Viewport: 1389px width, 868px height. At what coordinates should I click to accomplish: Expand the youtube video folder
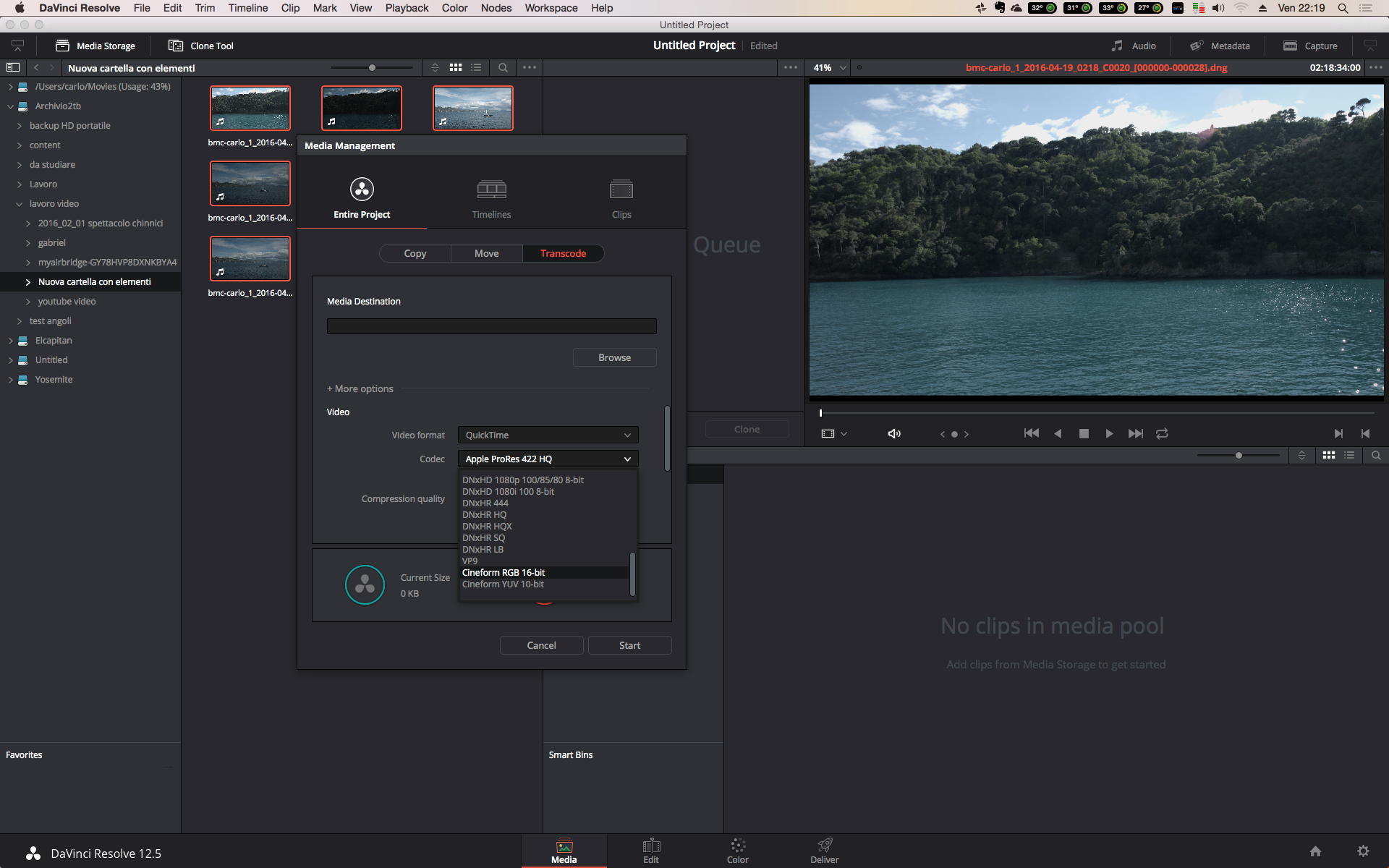(28, 302)
